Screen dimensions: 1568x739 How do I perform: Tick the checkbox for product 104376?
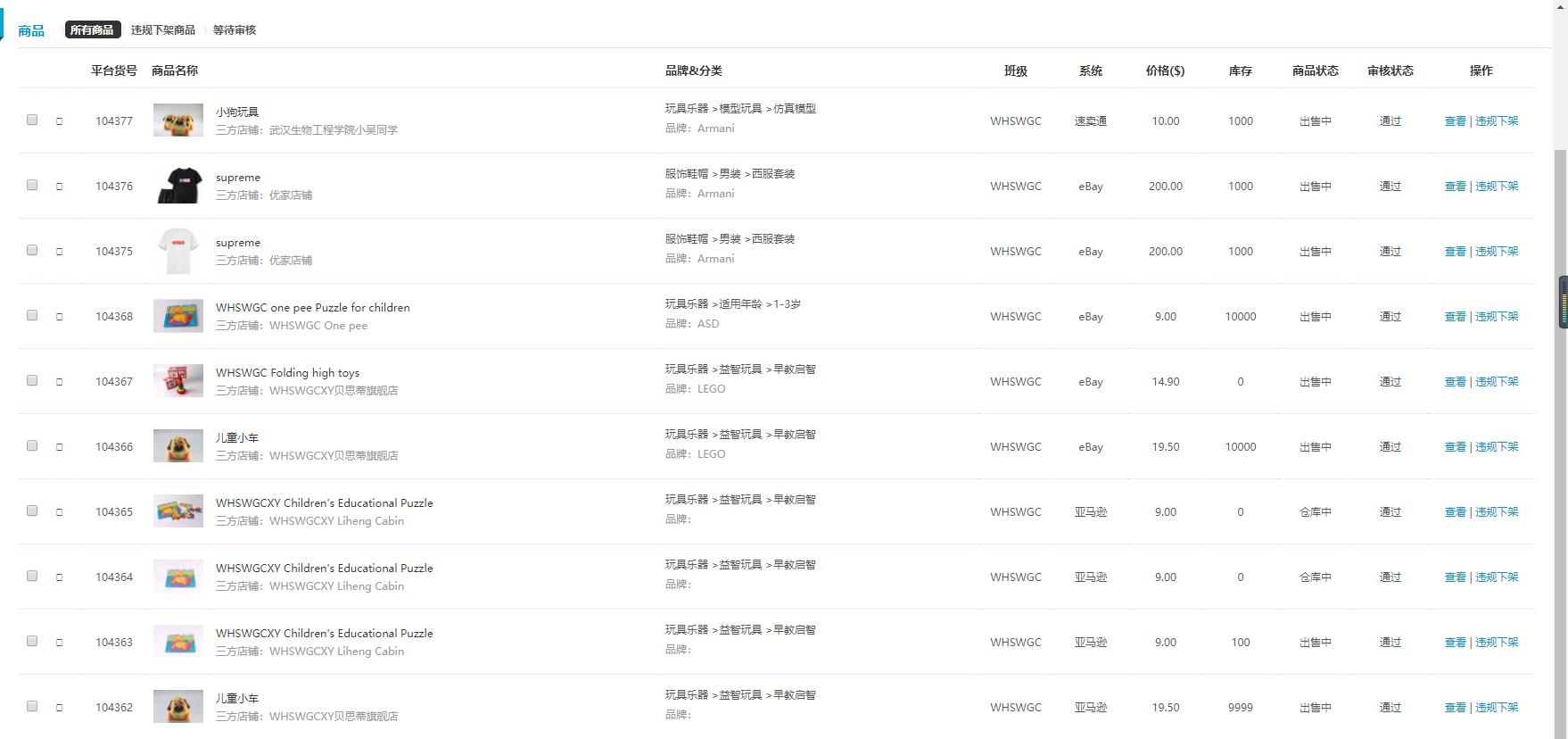[32, 185]
